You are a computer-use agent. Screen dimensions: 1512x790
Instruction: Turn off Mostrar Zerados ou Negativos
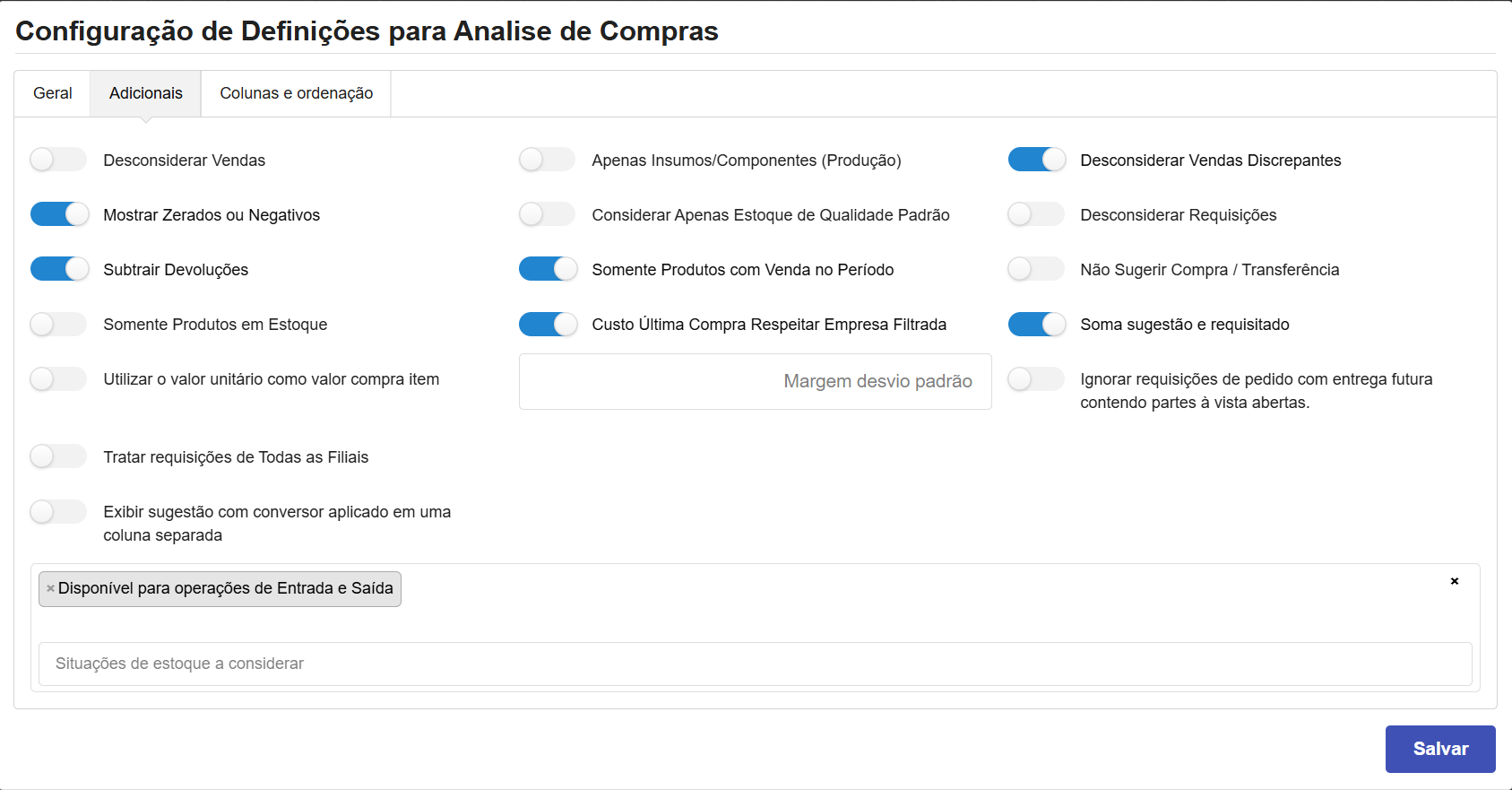tap(59, 215)
